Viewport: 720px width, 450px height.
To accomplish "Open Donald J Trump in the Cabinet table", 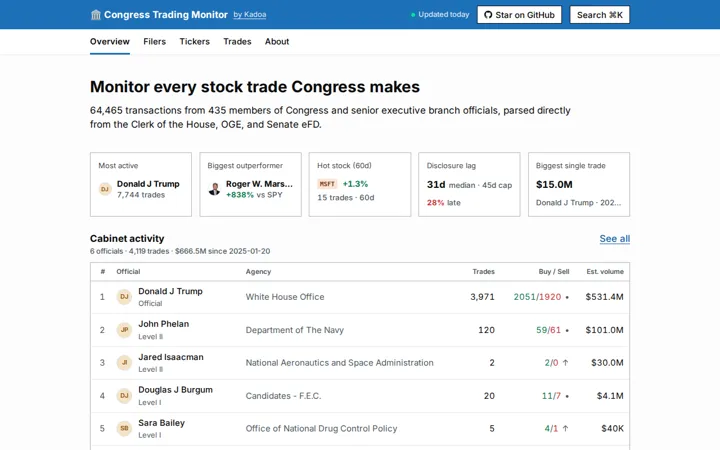I will click(360, 297).
